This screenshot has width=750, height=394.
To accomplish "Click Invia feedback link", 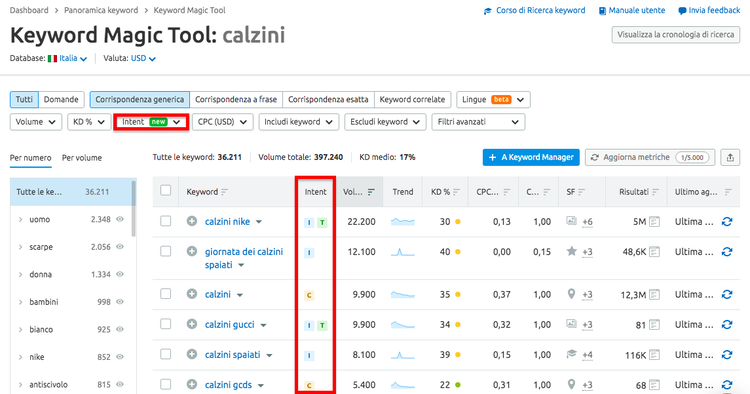I will (x=709, y=10).
